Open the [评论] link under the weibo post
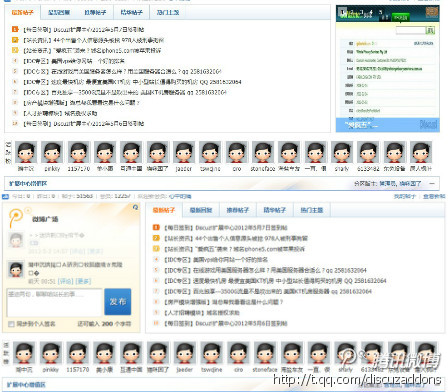448x392 pixels. 65,281
